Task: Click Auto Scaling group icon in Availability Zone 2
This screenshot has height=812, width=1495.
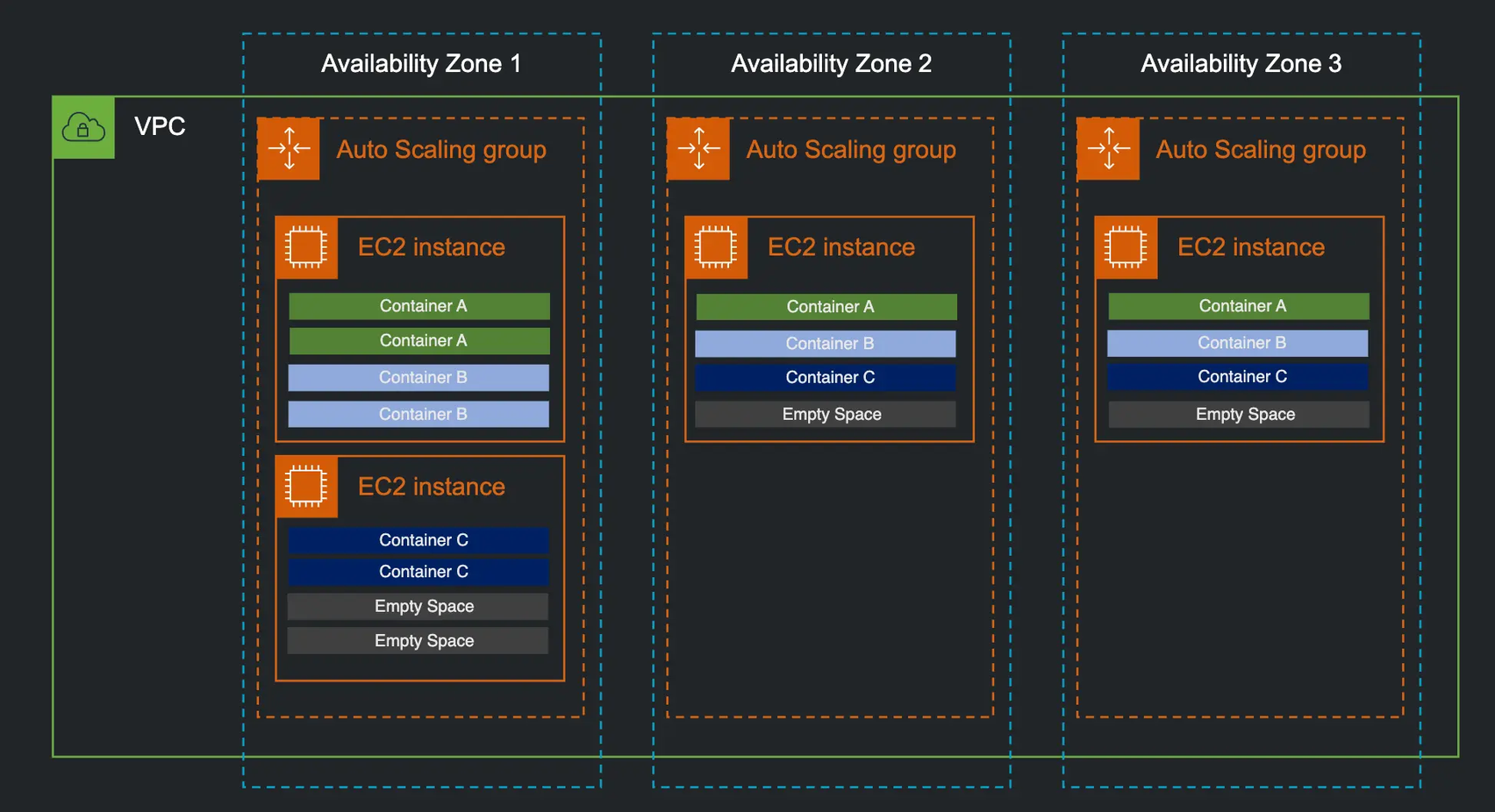Action: point(698,149)
